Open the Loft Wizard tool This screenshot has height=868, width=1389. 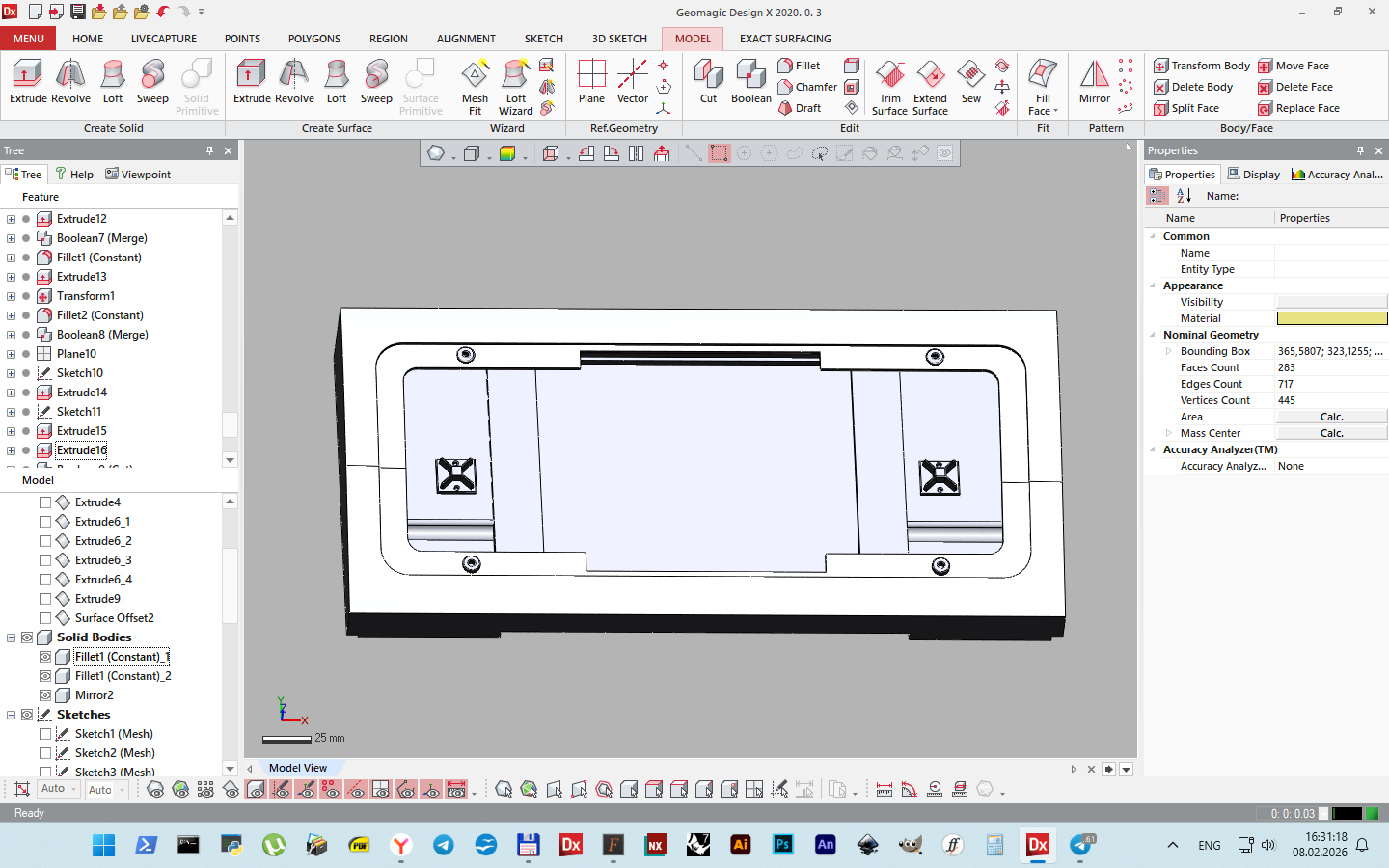pos(516,87)
